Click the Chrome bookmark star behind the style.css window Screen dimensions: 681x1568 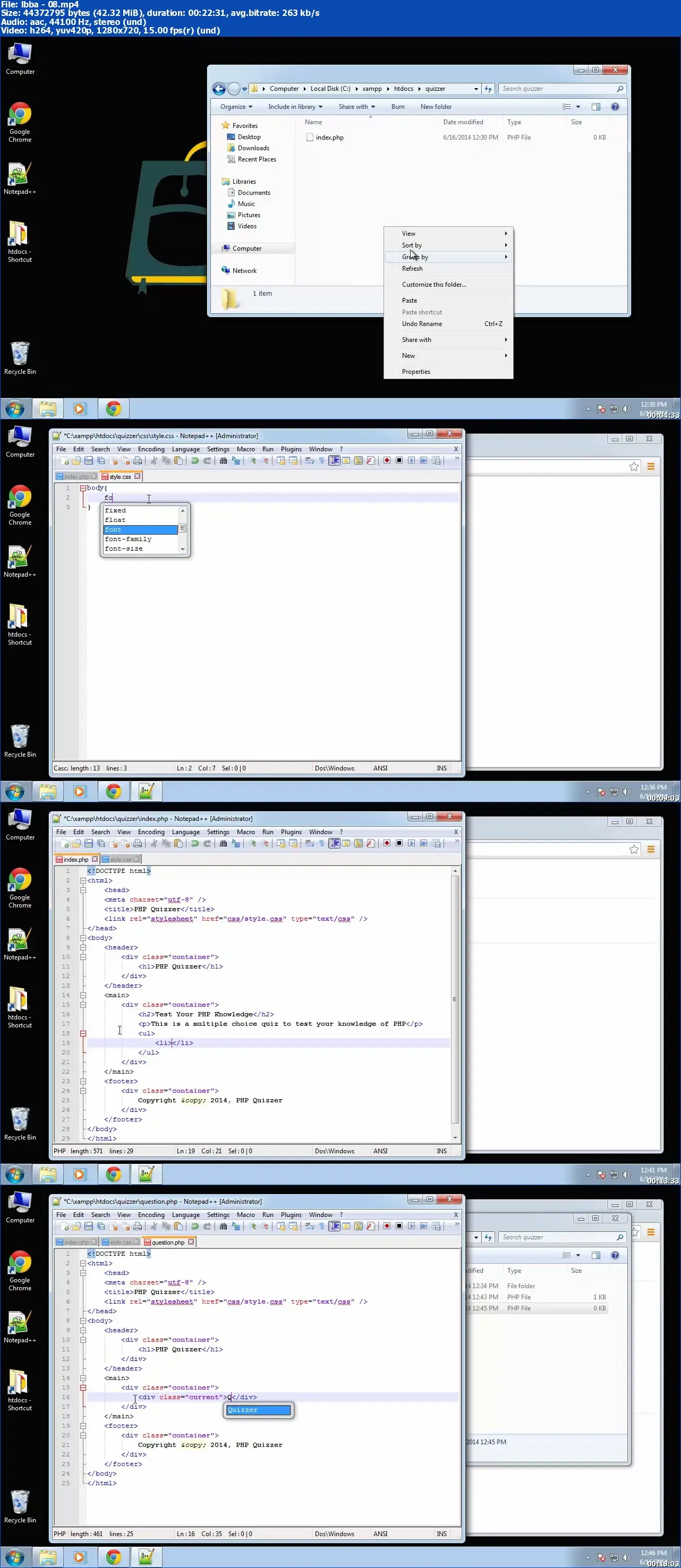coord(634,467)
